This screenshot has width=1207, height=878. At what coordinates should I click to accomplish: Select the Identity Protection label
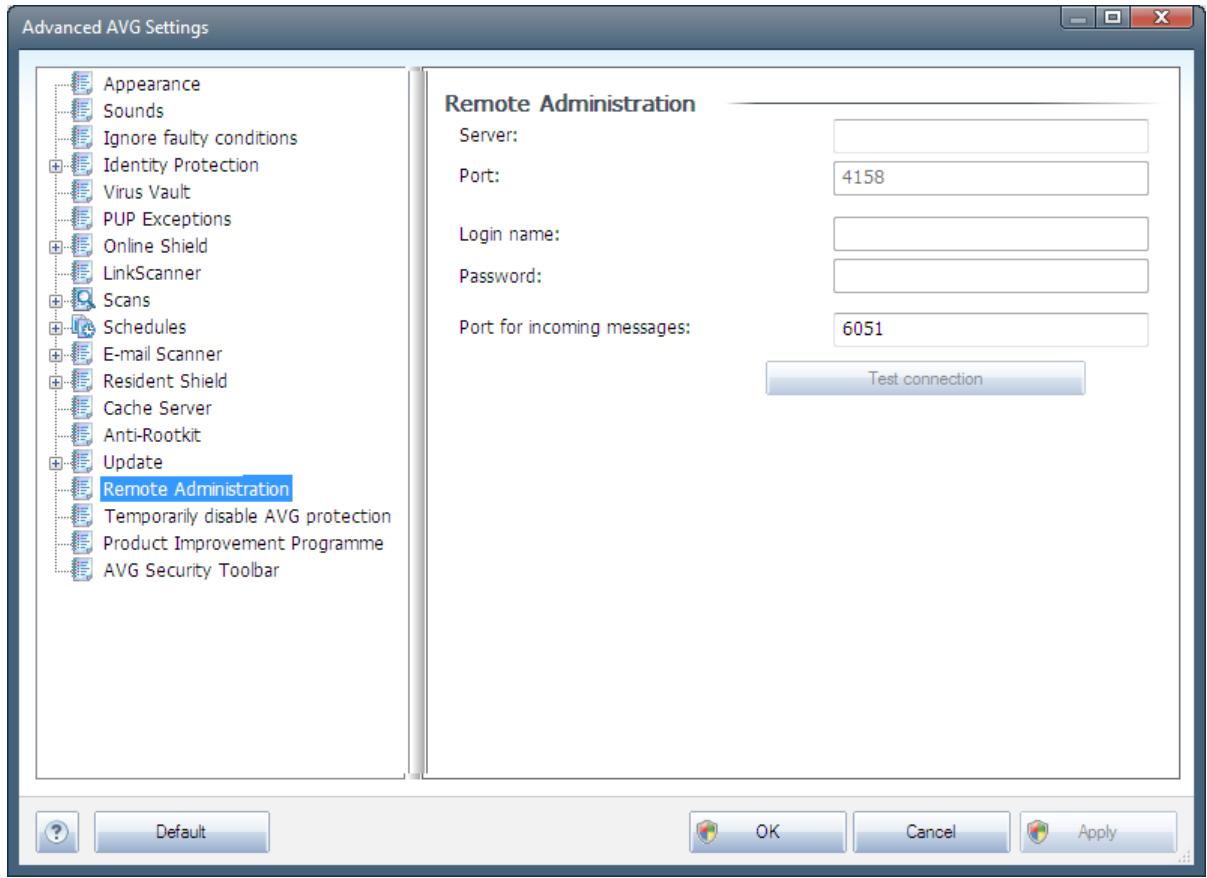[181, 165]
